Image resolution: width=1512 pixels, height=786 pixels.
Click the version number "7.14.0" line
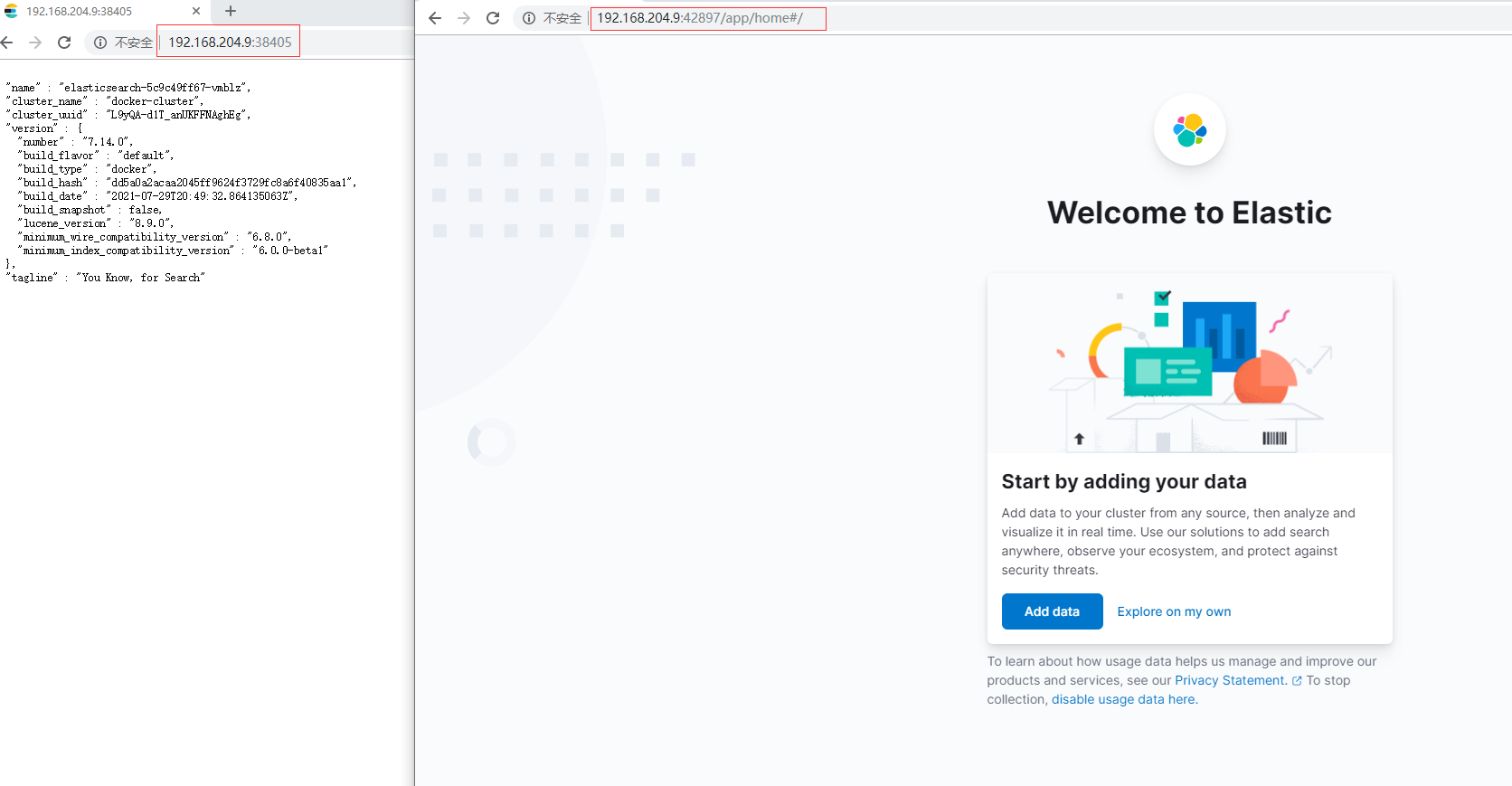point(76,142)
